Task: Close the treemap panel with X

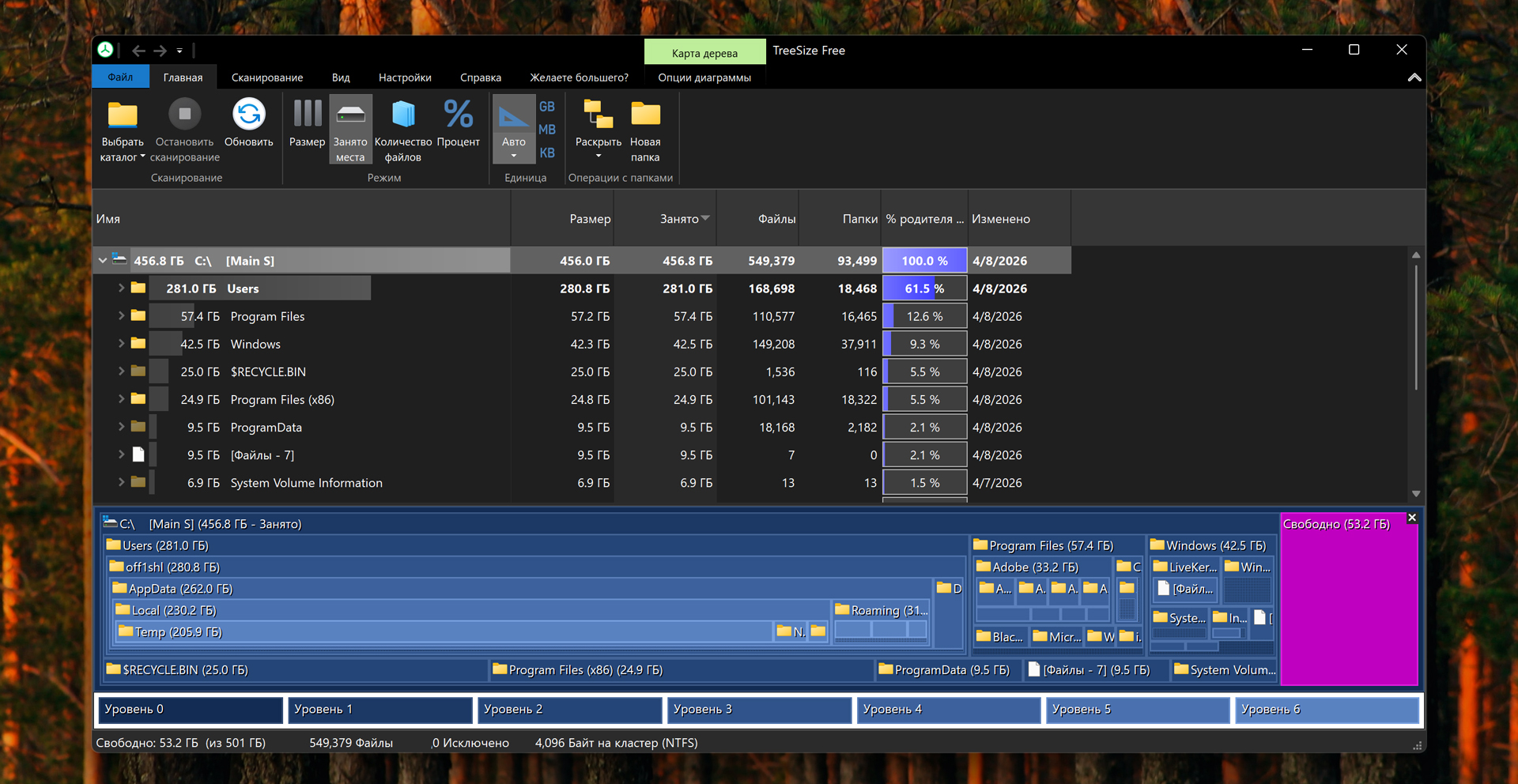Action: [x=1412, y=518]
